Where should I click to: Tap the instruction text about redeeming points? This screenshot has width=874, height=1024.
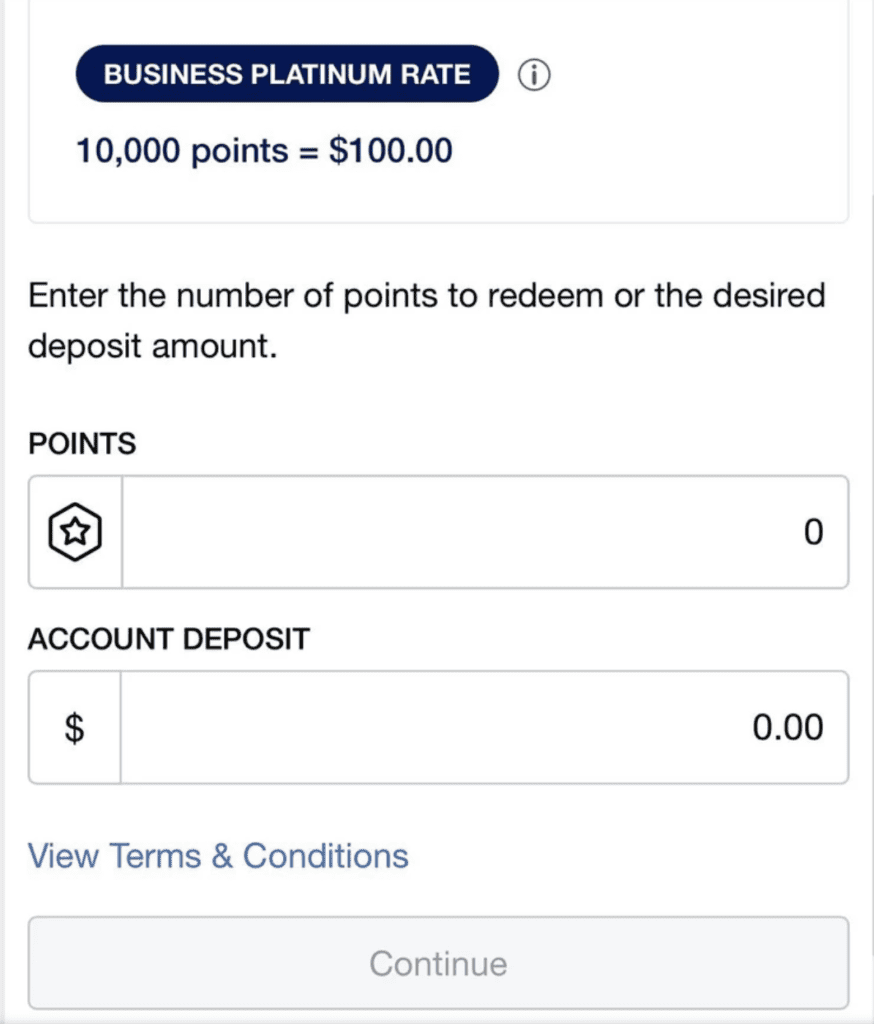coord(427,320)
